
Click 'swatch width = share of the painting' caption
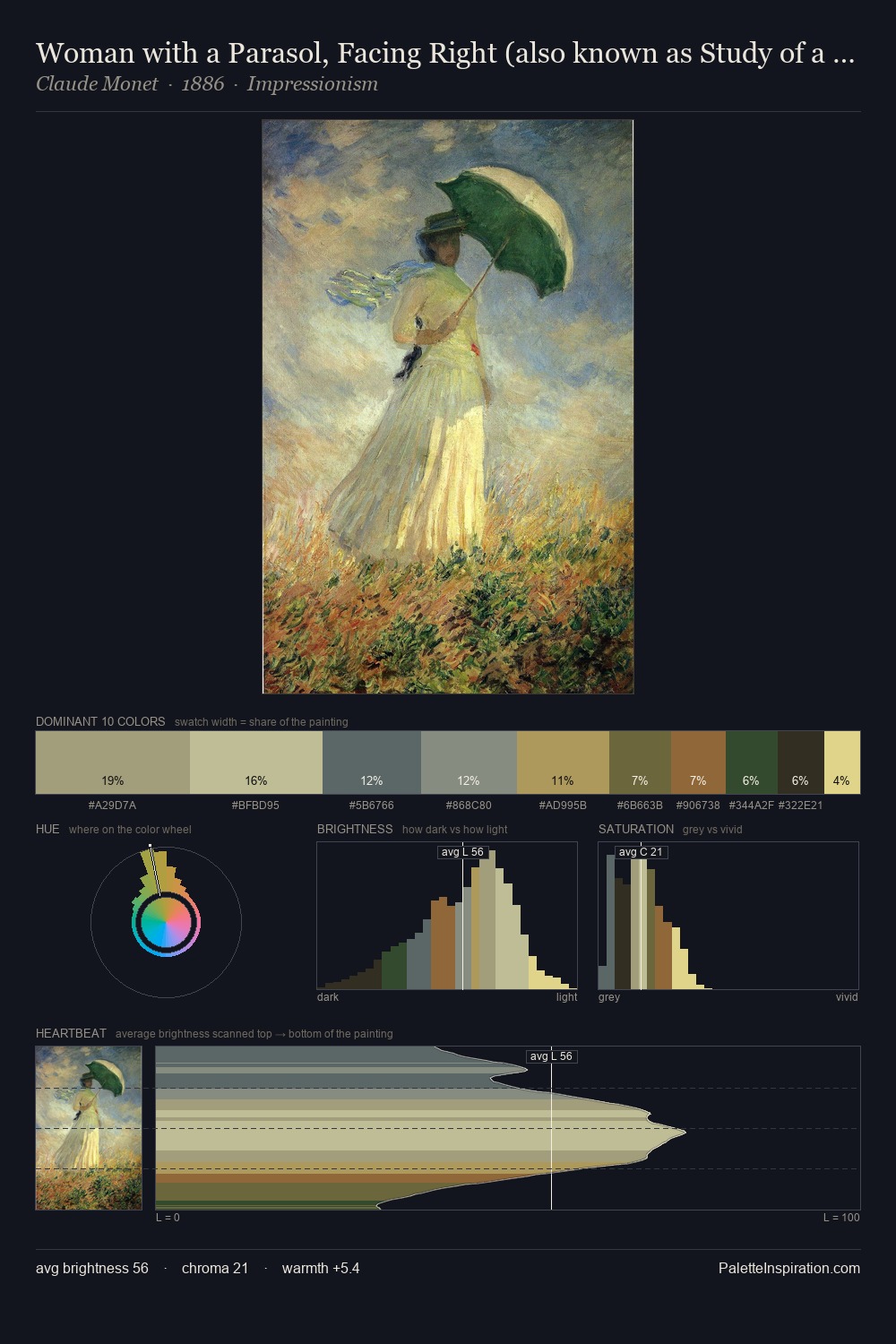262,722
